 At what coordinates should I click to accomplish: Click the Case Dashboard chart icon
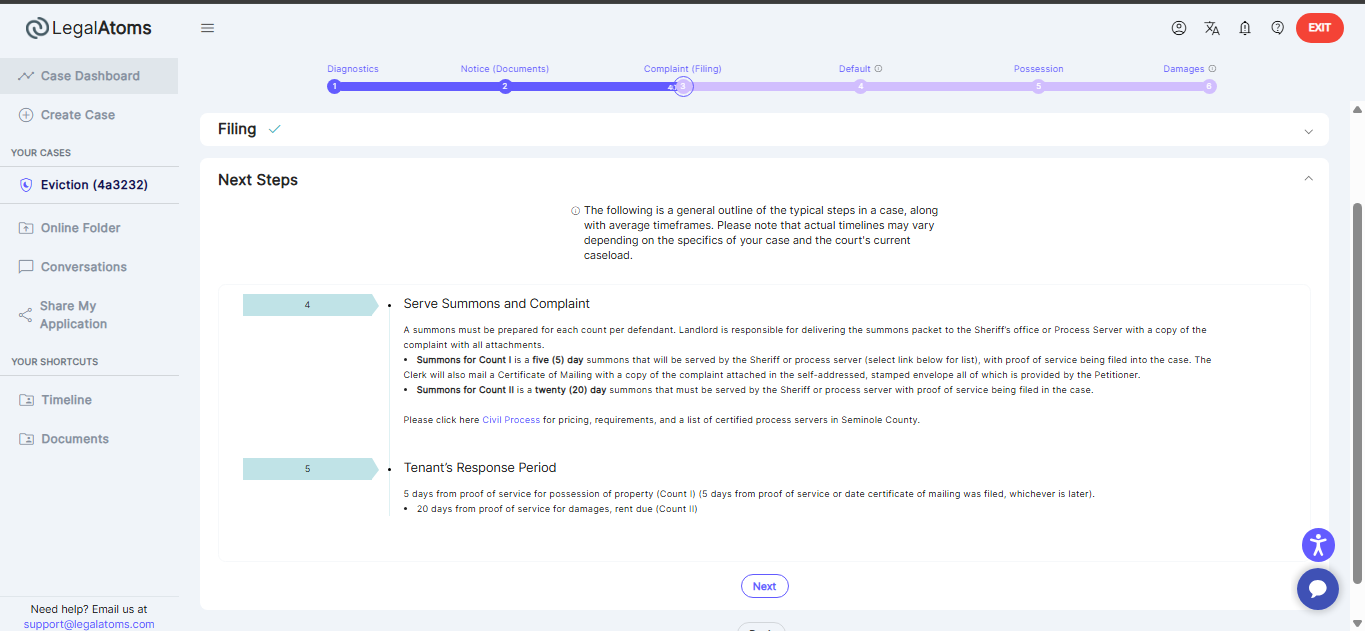point(26,76)
